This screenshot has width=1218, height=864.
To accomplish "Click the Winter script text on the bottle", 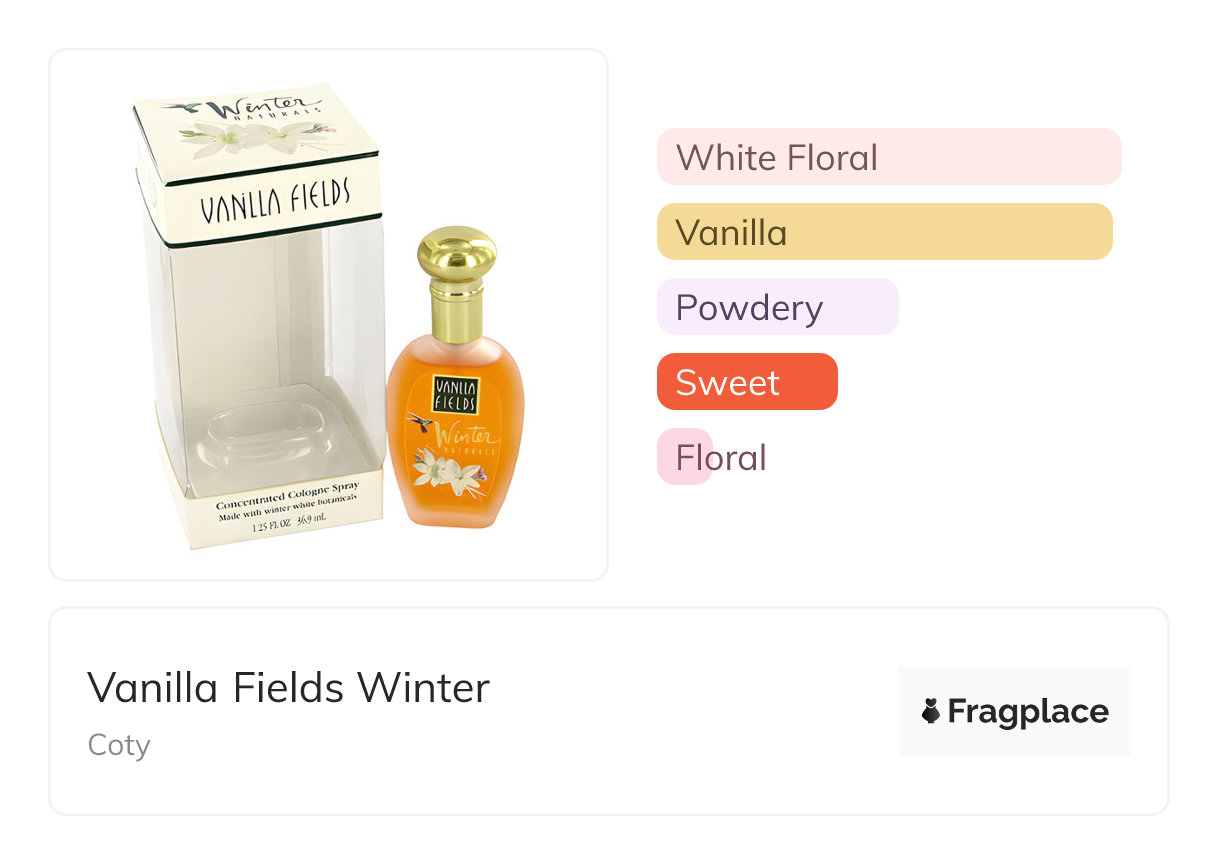I will tap(465, 436).
